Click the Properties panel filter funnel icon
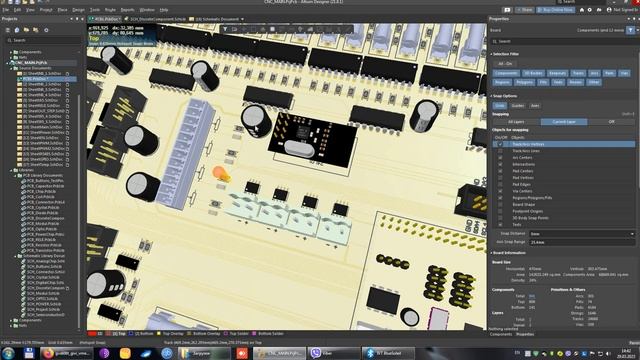640x360 pixels. pyautogui.click(x=631, y=30)
